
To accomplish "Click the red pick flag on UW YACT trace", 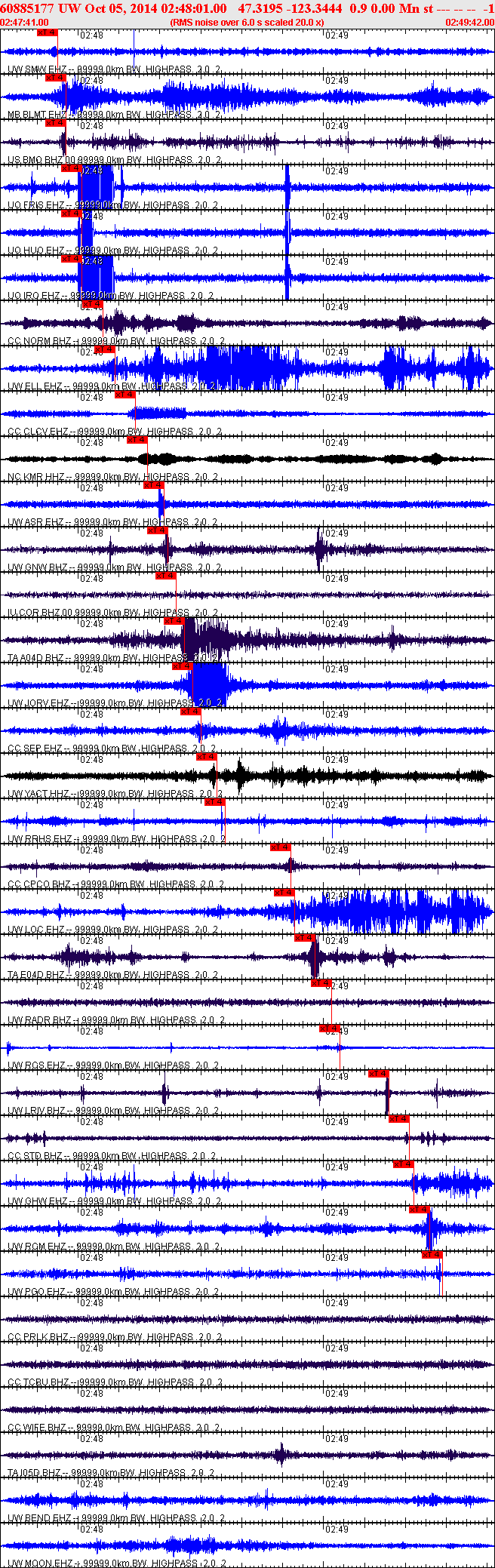I will tap(206, 757).
